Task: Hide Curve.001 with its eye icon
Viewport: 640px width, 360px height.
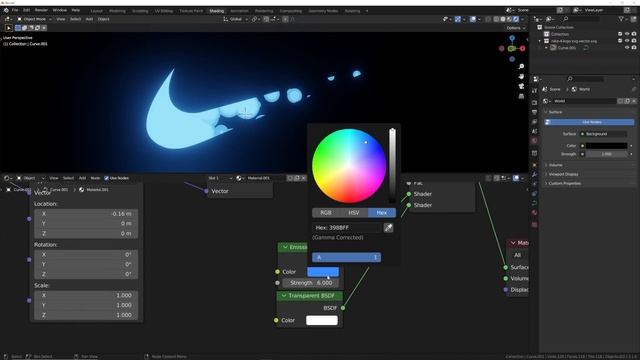Action: [627, 48]
